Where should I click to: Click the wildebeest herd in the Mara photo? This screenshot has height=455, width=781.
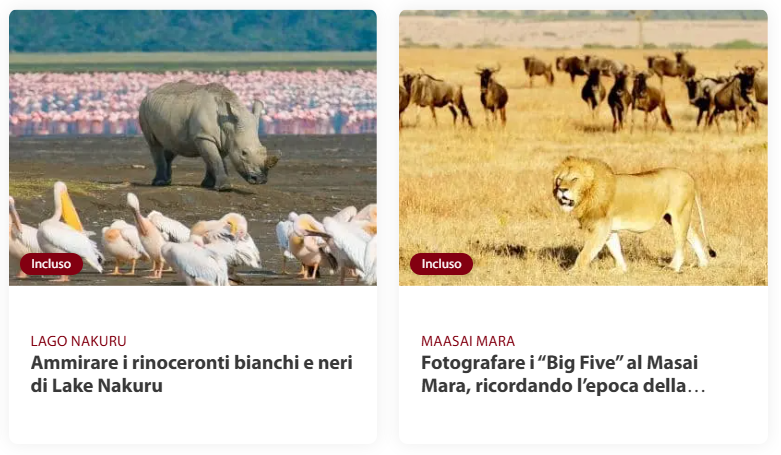pyautogui.click(x=583, y=92)
